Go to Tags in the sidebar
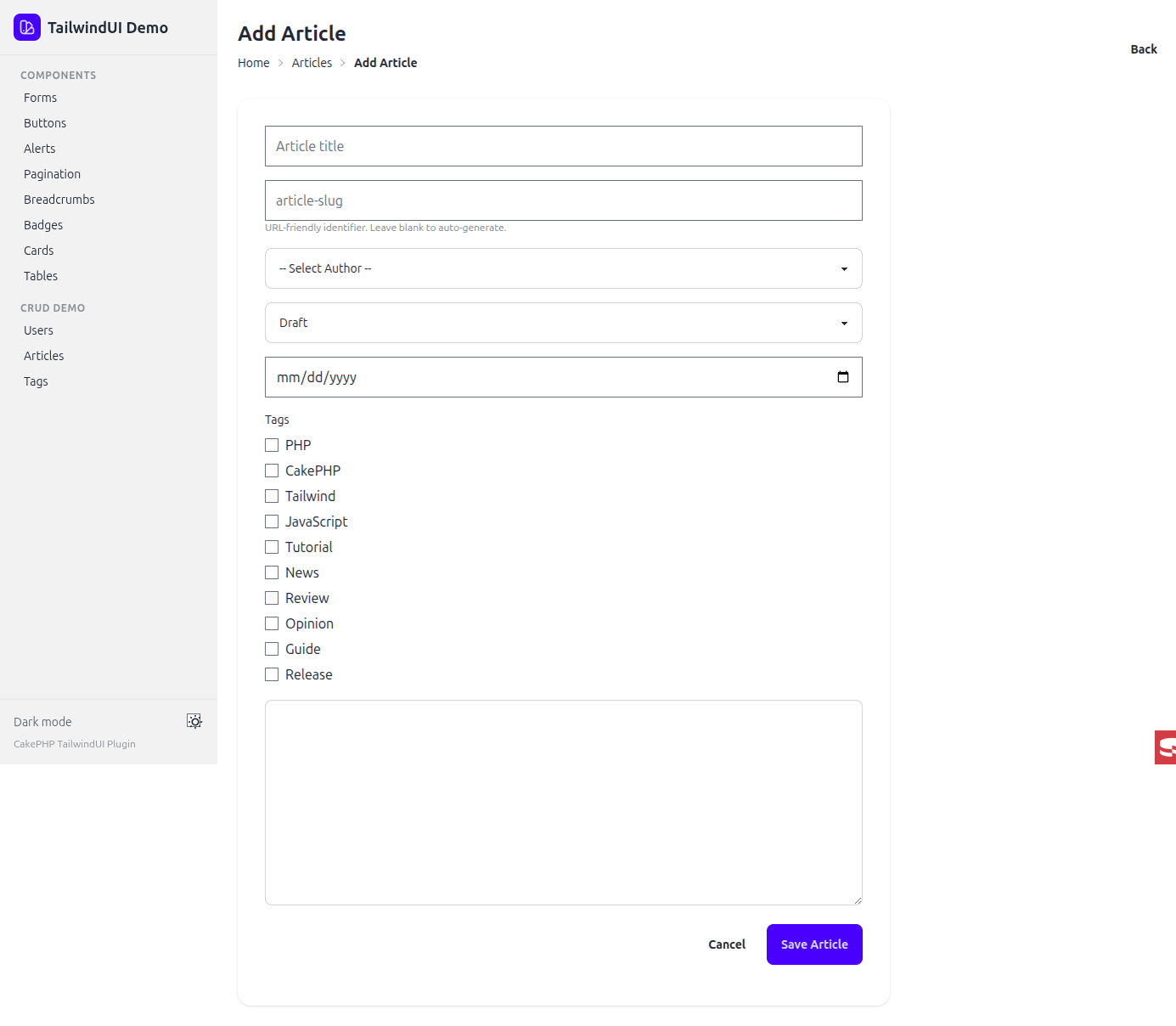The width and height of the screenshot is (1176, 1026). 36,381
